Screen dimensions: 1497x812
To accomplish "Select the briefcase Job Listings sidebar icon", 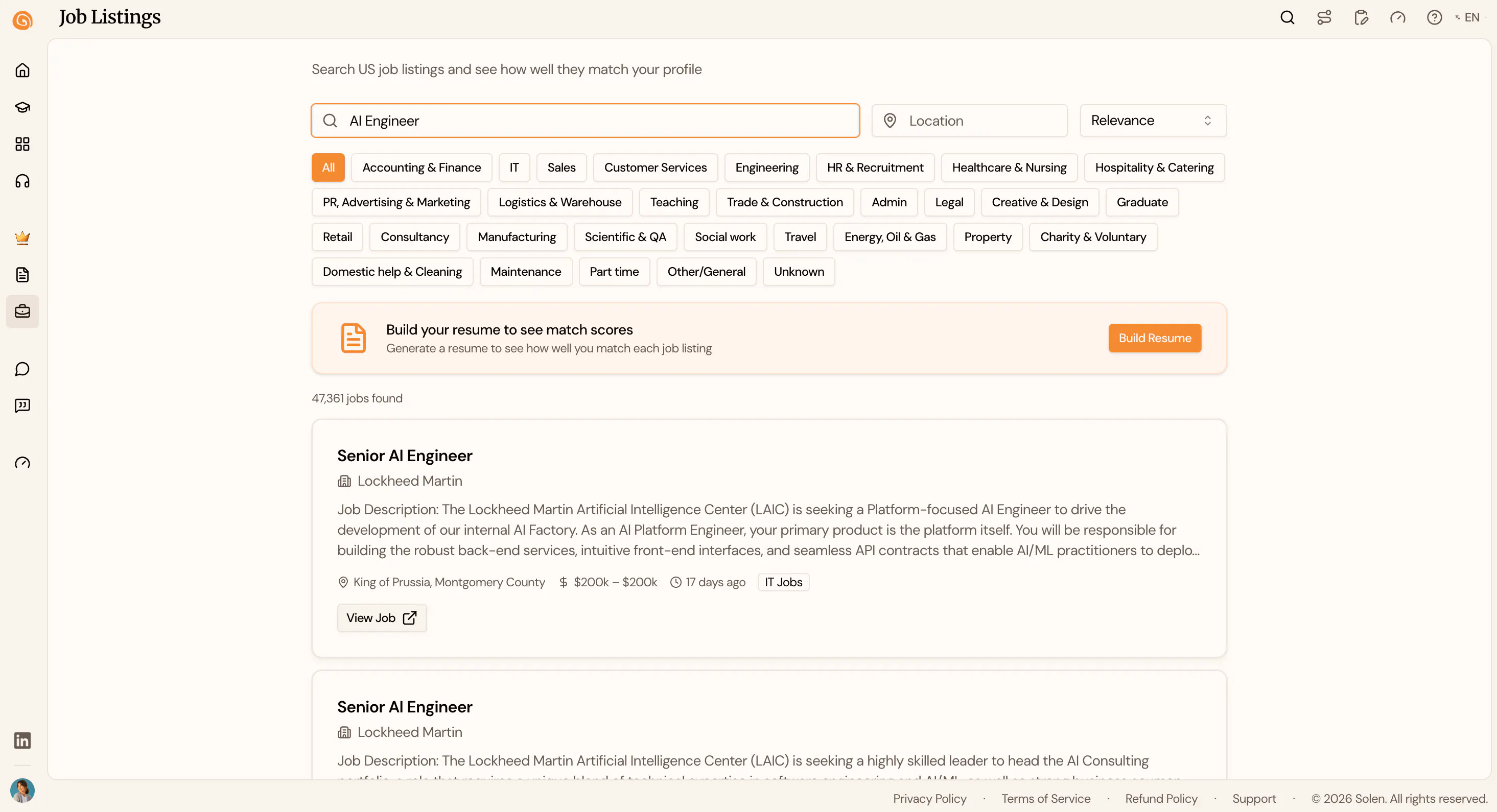I will [x=22, y=312].
